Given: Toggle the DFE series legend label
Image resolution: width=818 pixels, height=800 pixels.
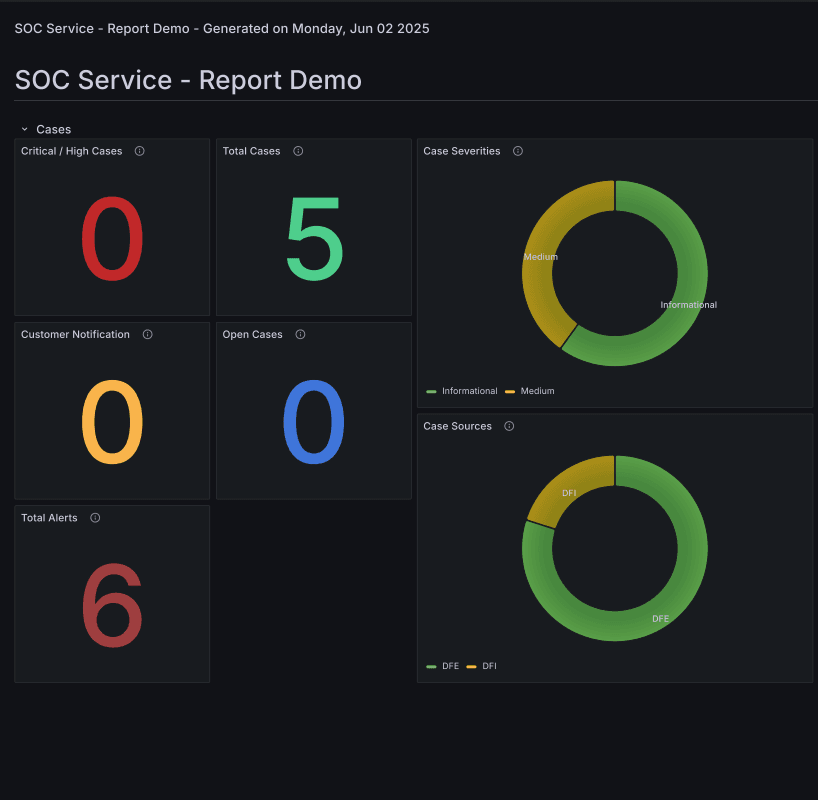Looking at the screenshot, I should click(x=450, y=666).
